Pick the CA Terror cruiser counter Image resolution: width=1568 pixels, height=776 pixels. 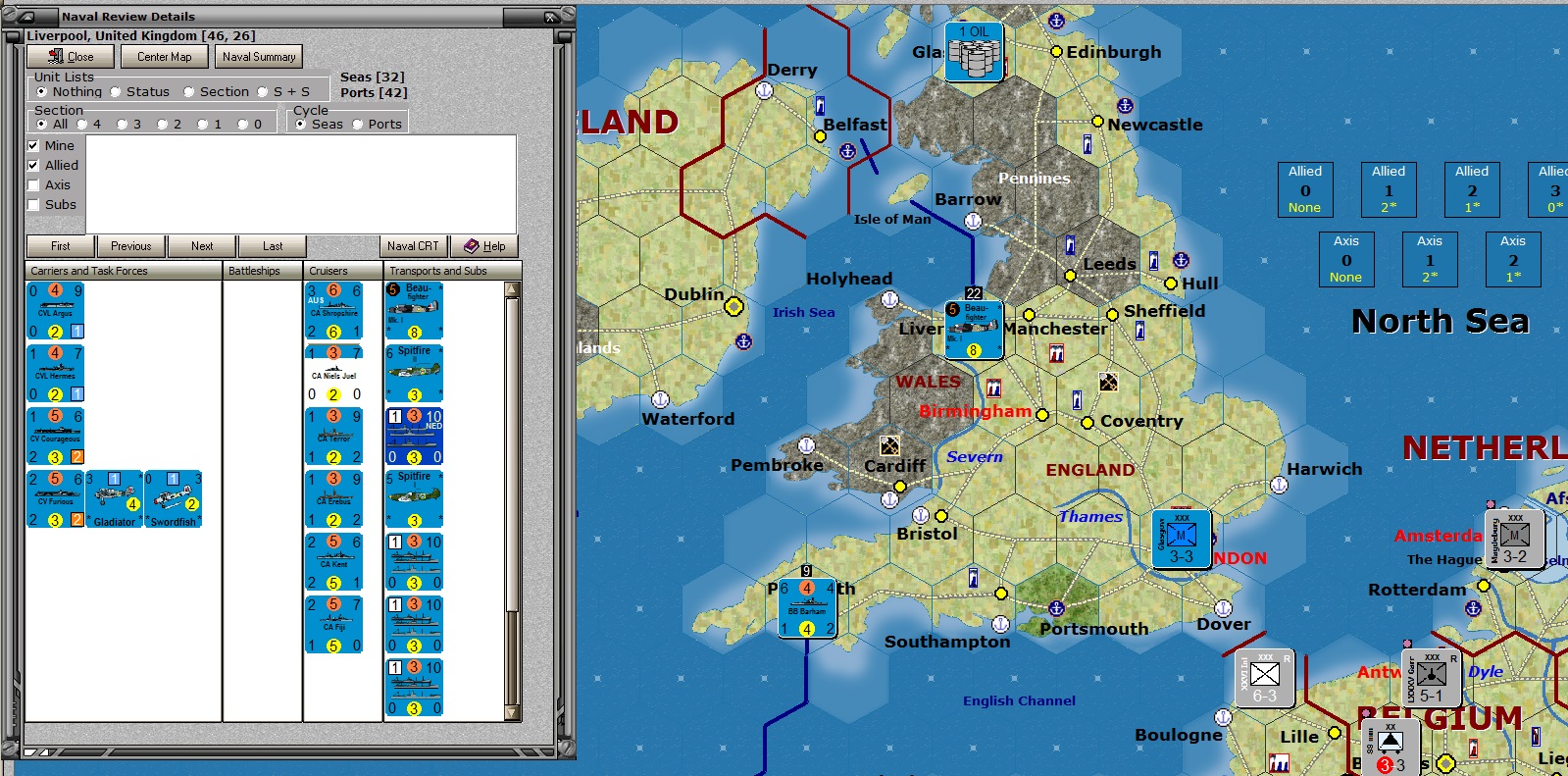click(x=334, y=437)
